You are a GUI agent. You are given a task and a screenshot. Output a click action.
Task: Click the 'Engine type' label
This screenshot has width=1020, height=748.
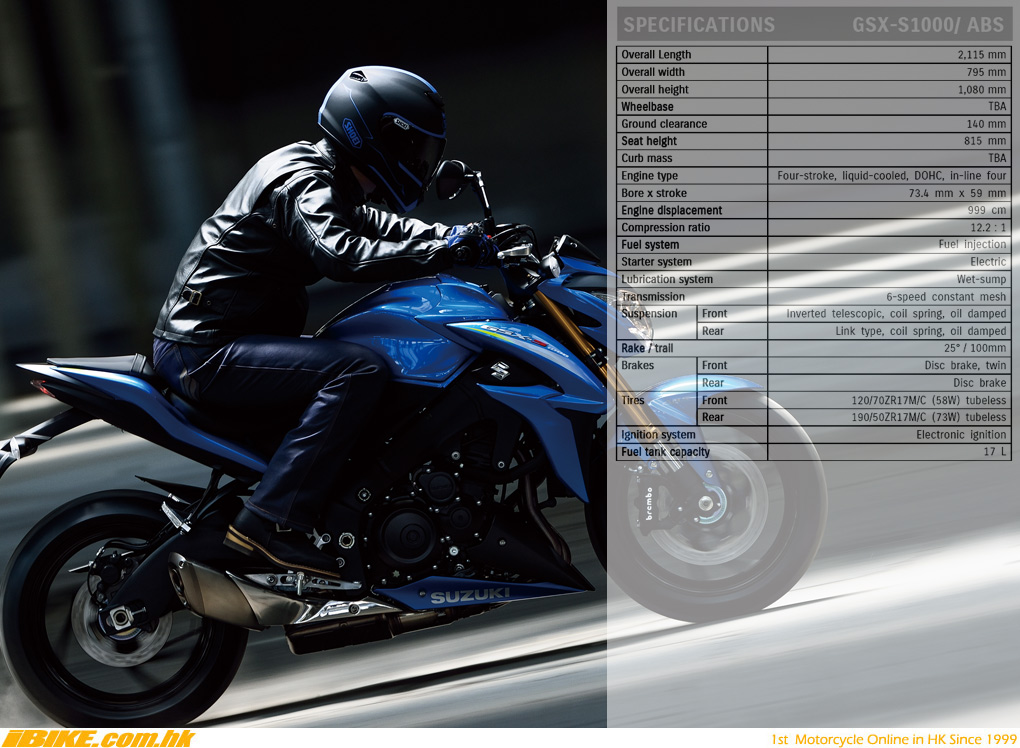[649, 176]
